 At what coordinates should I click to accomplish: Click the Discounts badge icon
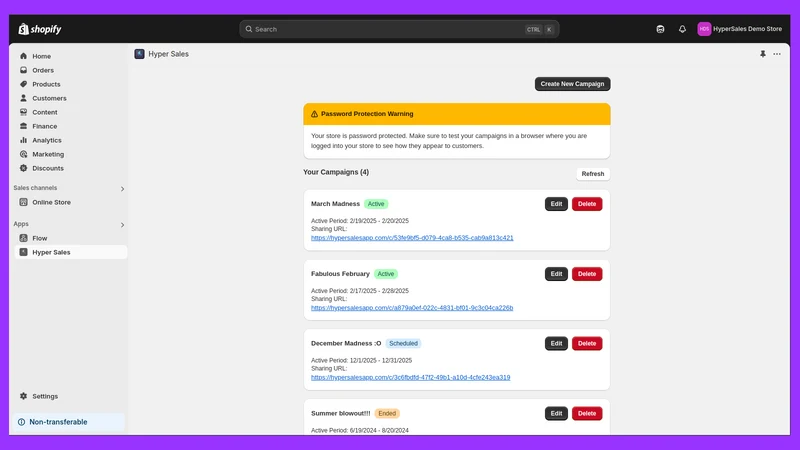pyautogui.click(x=23, y=168)
